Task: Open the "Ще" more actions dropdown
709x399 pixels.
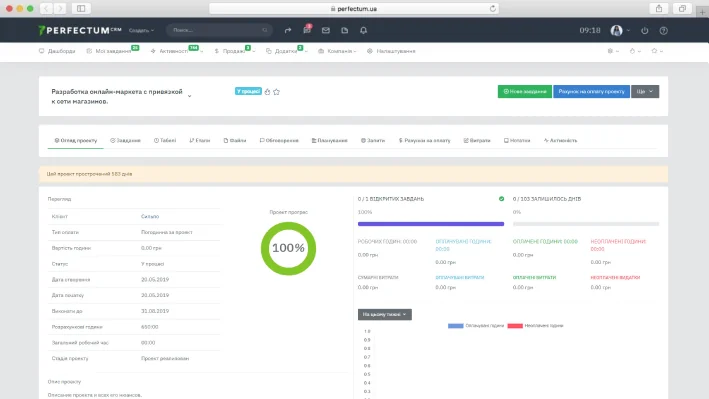Action: coord(645,91)
